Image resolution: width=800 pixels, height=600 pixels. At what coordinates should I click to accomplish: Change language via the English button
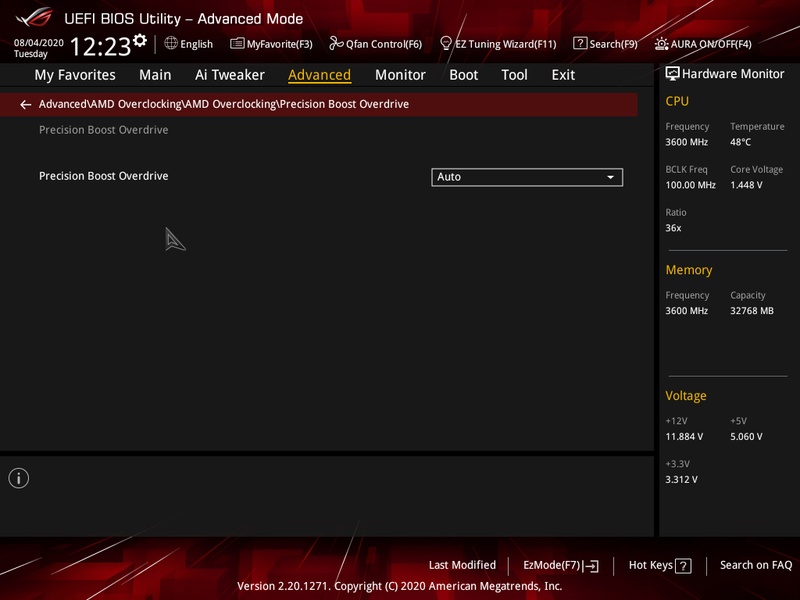point(189,44)
